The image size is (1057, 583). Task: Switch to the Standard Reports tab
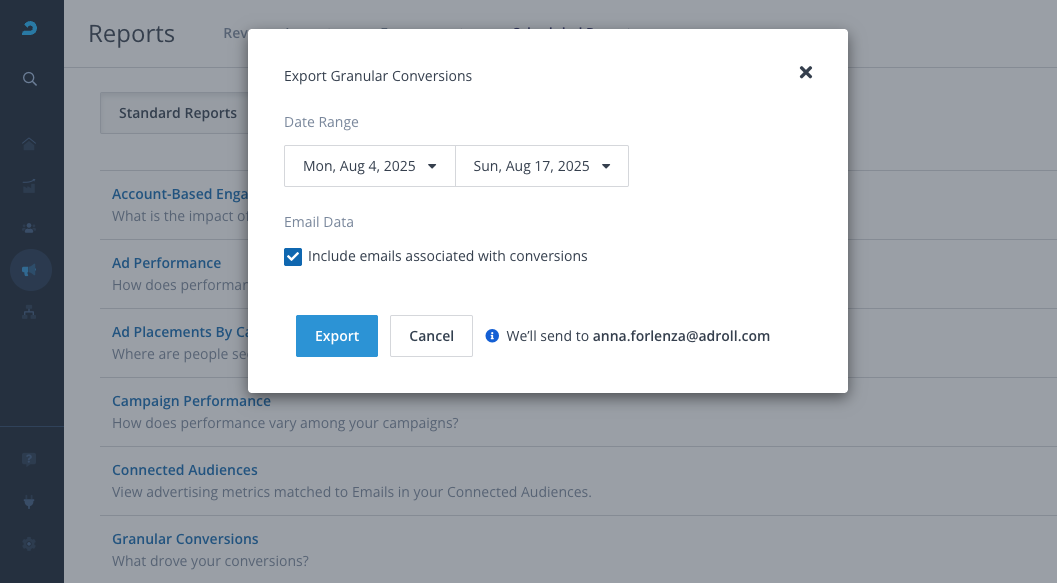click(177, 113)
